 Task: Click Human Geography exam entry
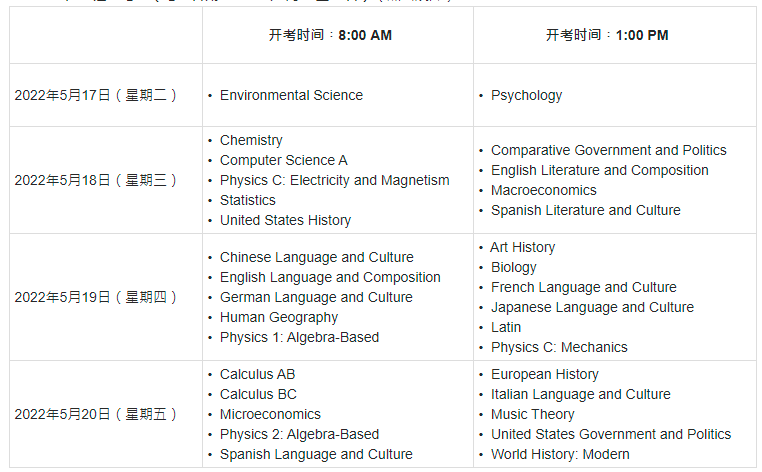[278, 317]
